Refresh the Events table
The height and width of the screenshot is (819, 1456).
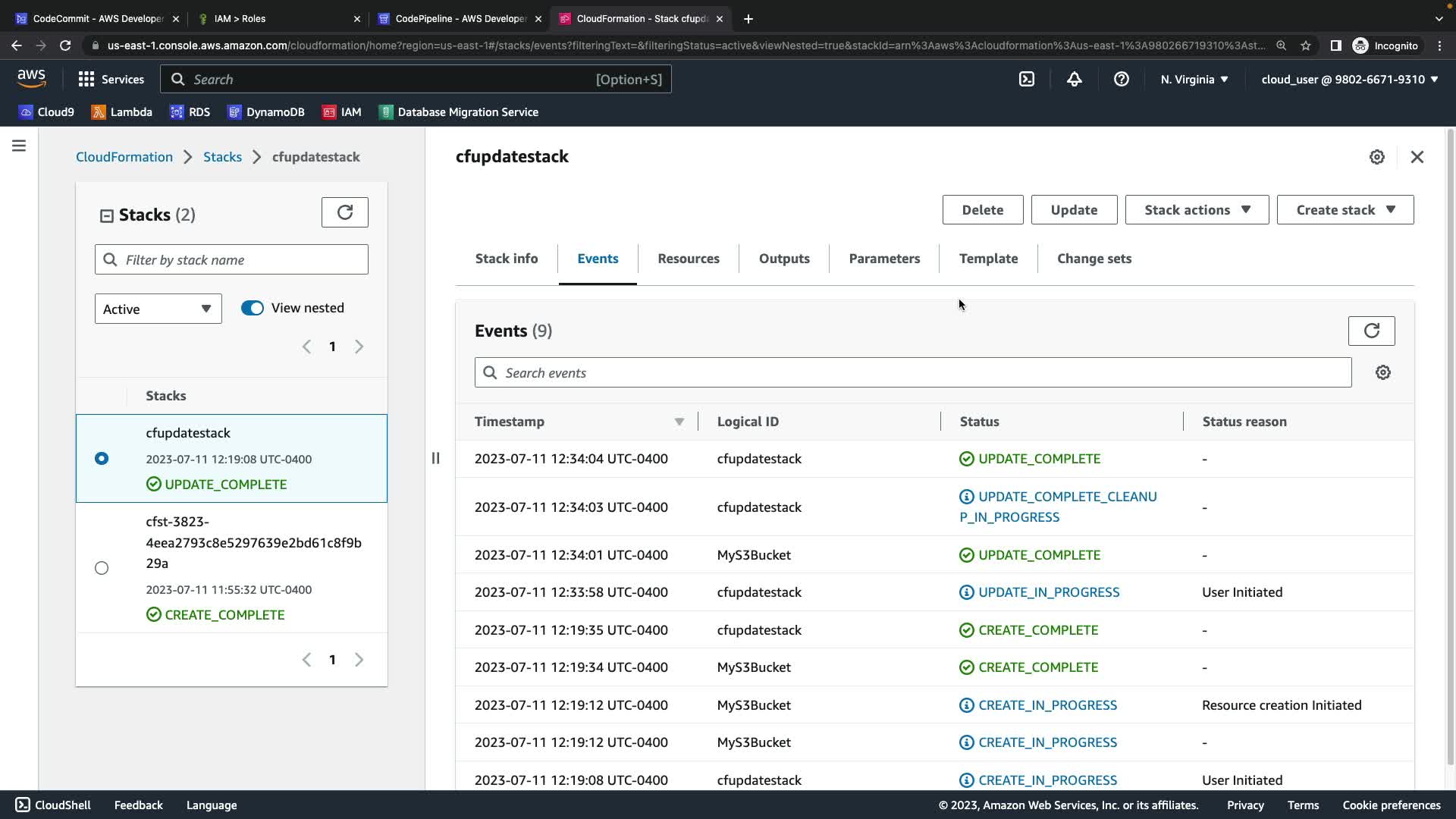click(1371, 331)
